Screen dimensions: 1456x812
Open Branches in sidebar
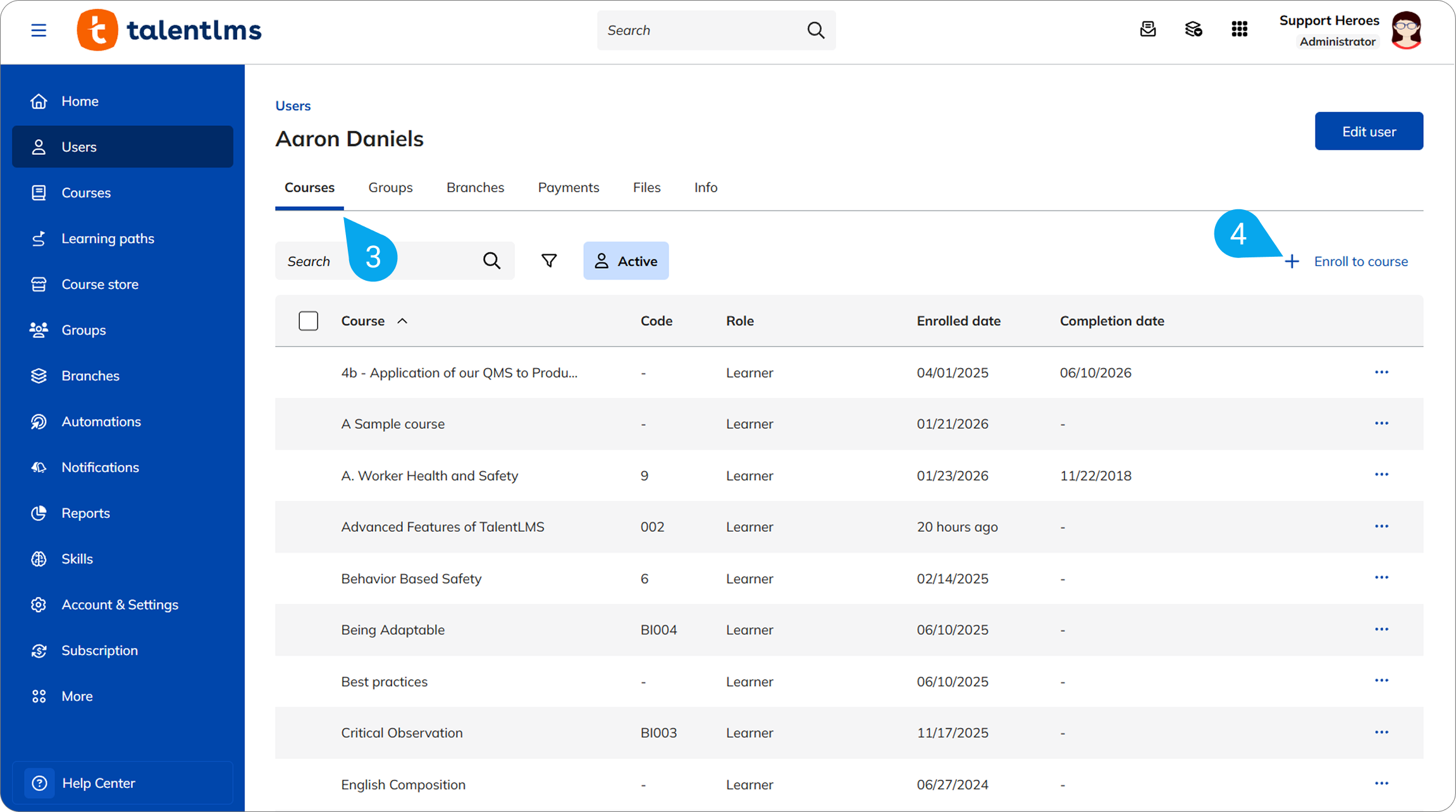tap(123, 376)
